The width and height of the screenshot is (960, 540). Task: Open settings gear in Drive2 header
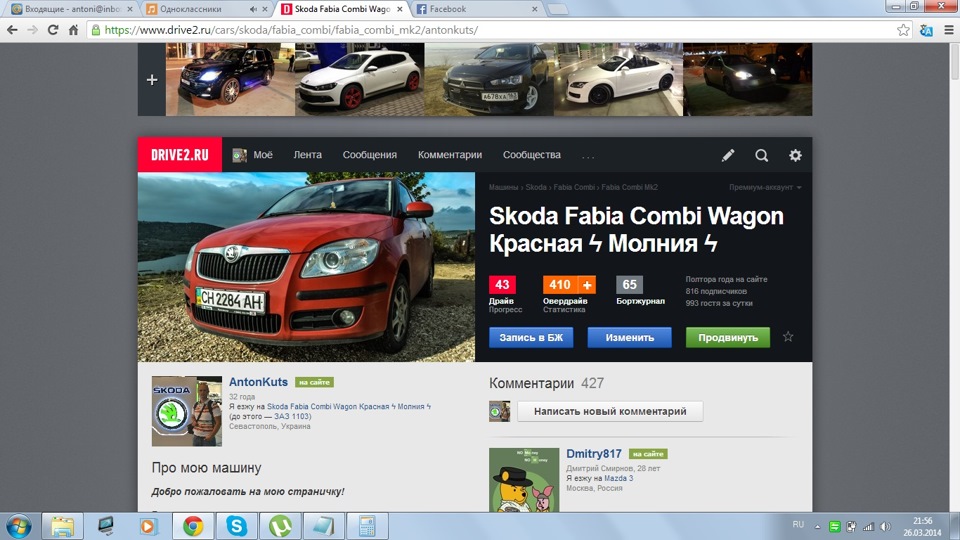(x=795, y=156)
